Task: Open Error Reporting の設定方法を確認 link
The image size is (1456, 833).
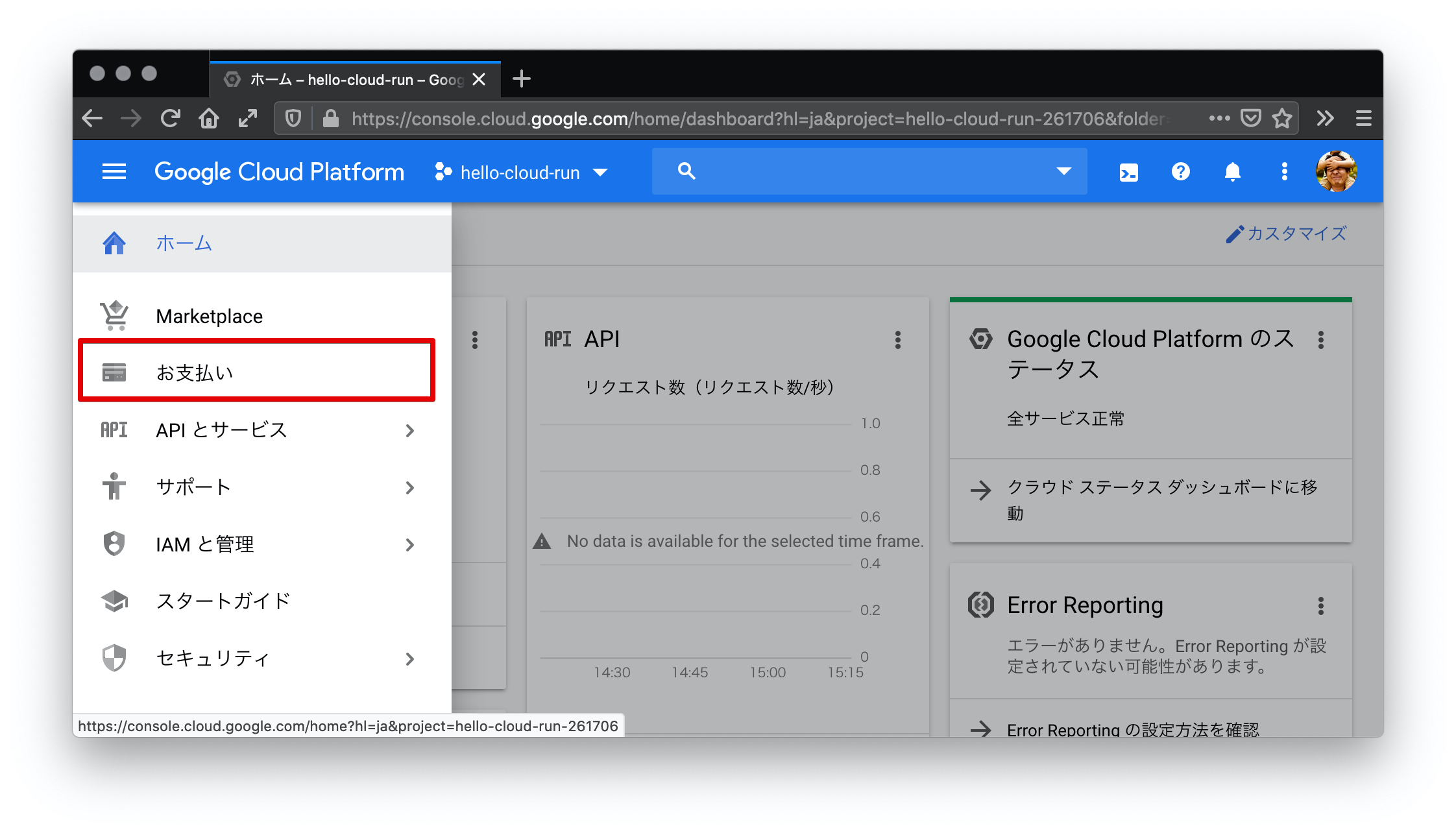Action: [1133, 729]
